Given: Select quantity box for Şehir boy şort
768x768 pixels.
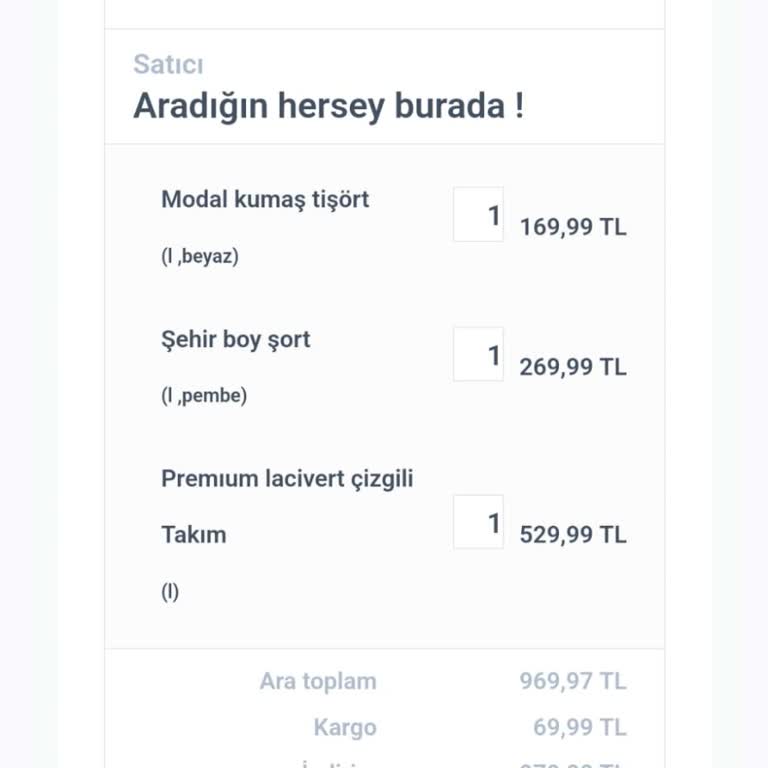Looking at the screenshot, I should click(x=478, y=354).
